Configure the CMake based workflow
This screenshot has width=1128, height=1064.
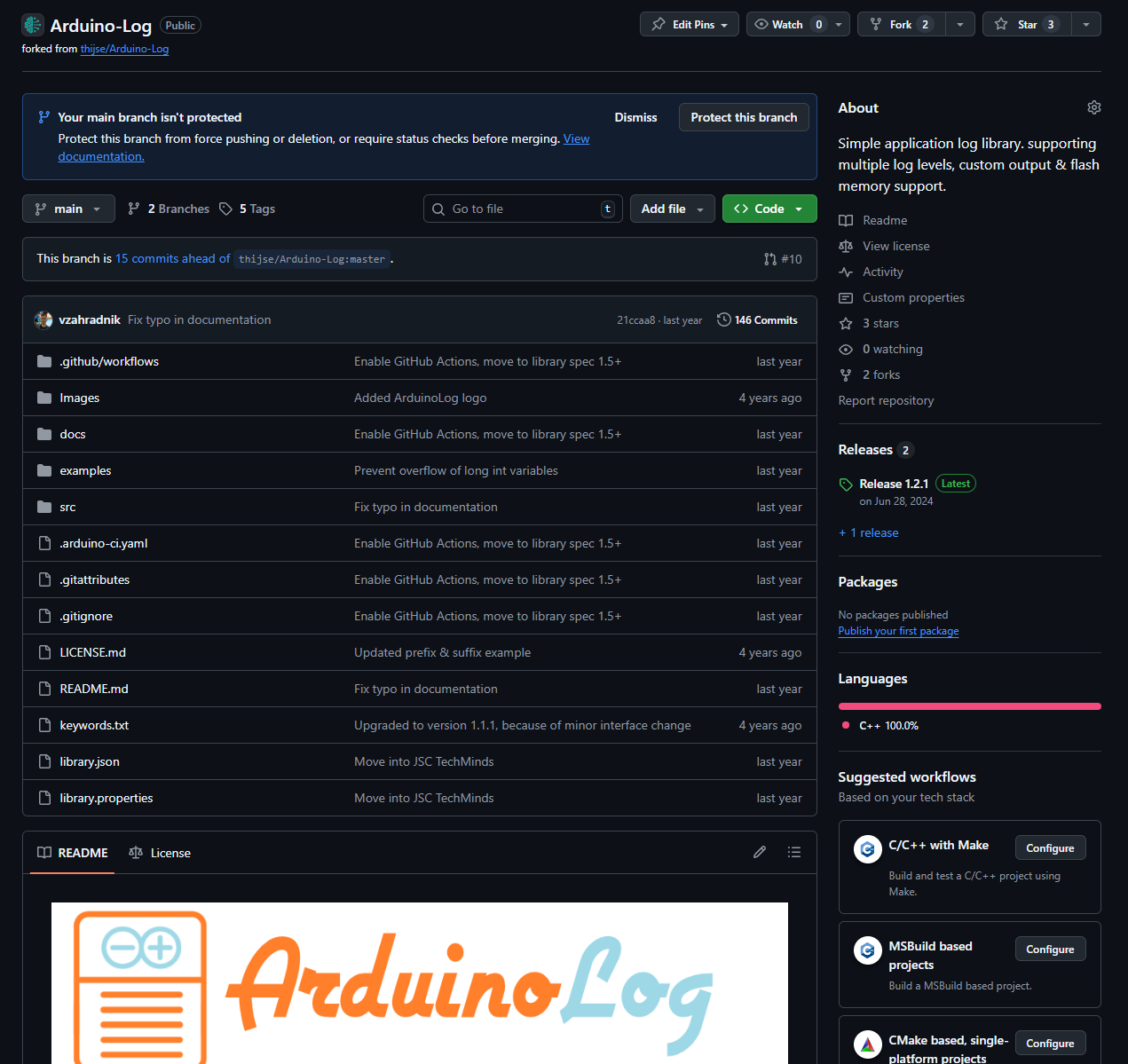[x=1050, y=1043]
